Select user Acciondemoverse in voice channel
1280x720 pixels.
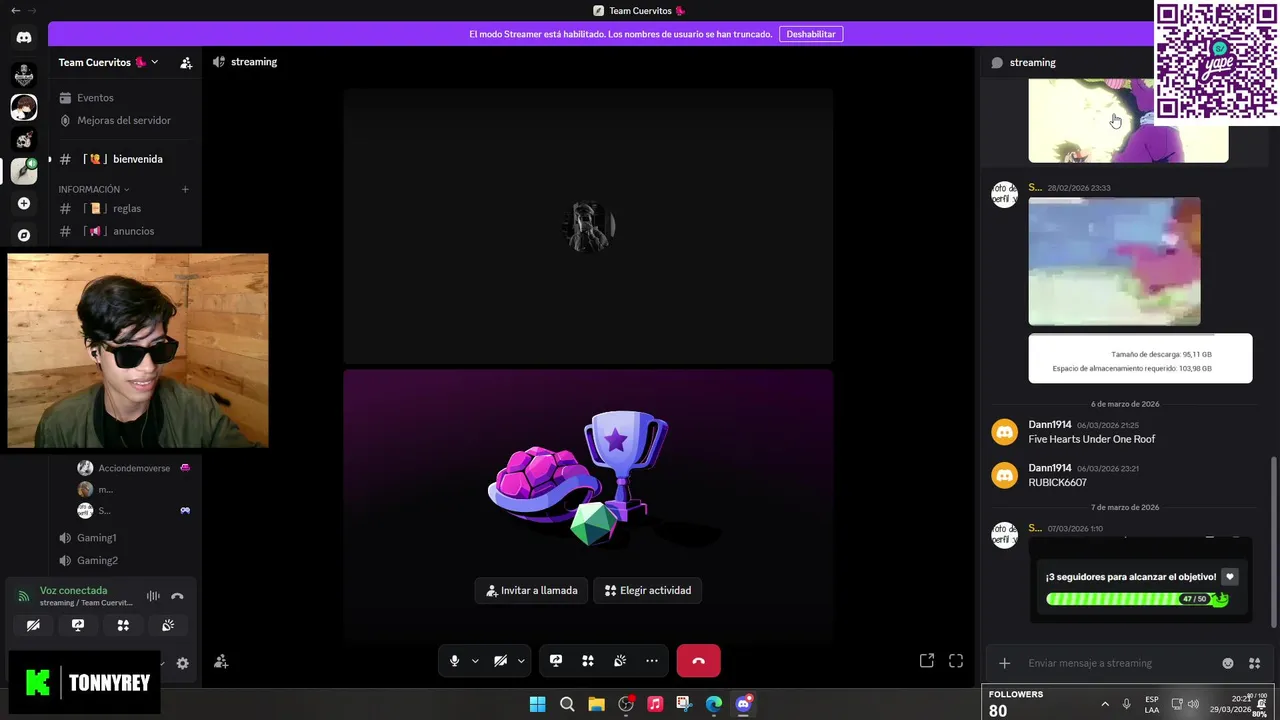tap(133, 468)
